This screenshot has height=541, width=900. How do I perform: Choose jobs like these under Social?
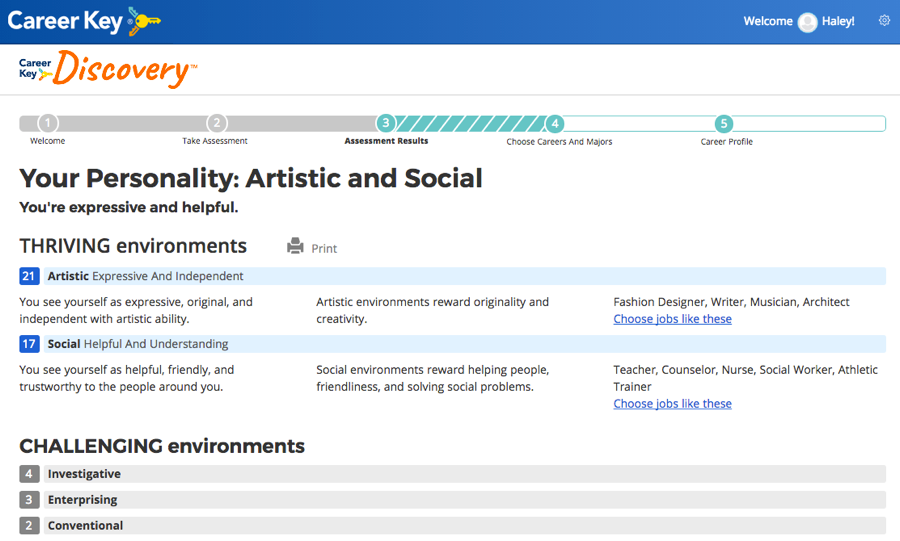[672, 404]
